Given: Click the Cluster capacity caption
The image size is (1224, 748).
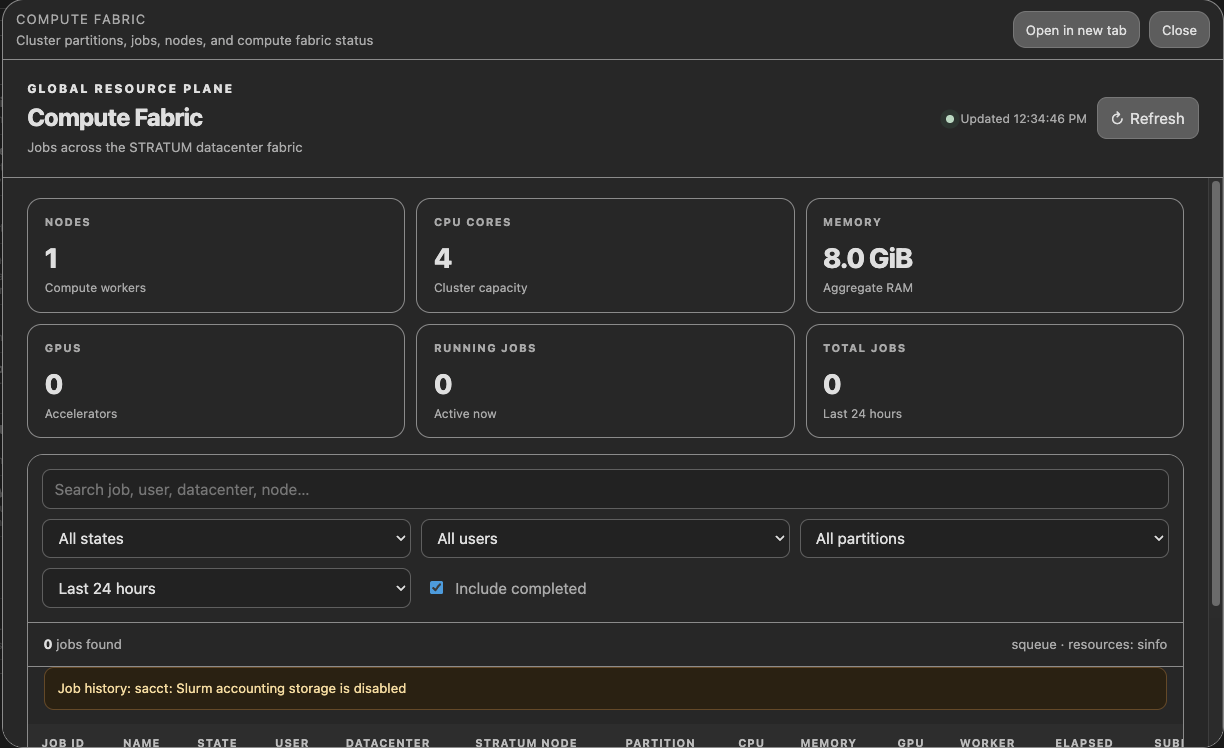Looking at the screenshot, I should 480,288.
